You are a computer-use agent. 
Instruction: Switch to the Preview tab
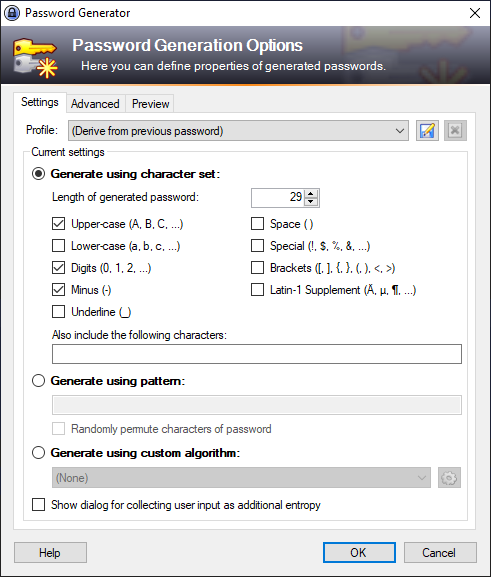tap(151, 104)
